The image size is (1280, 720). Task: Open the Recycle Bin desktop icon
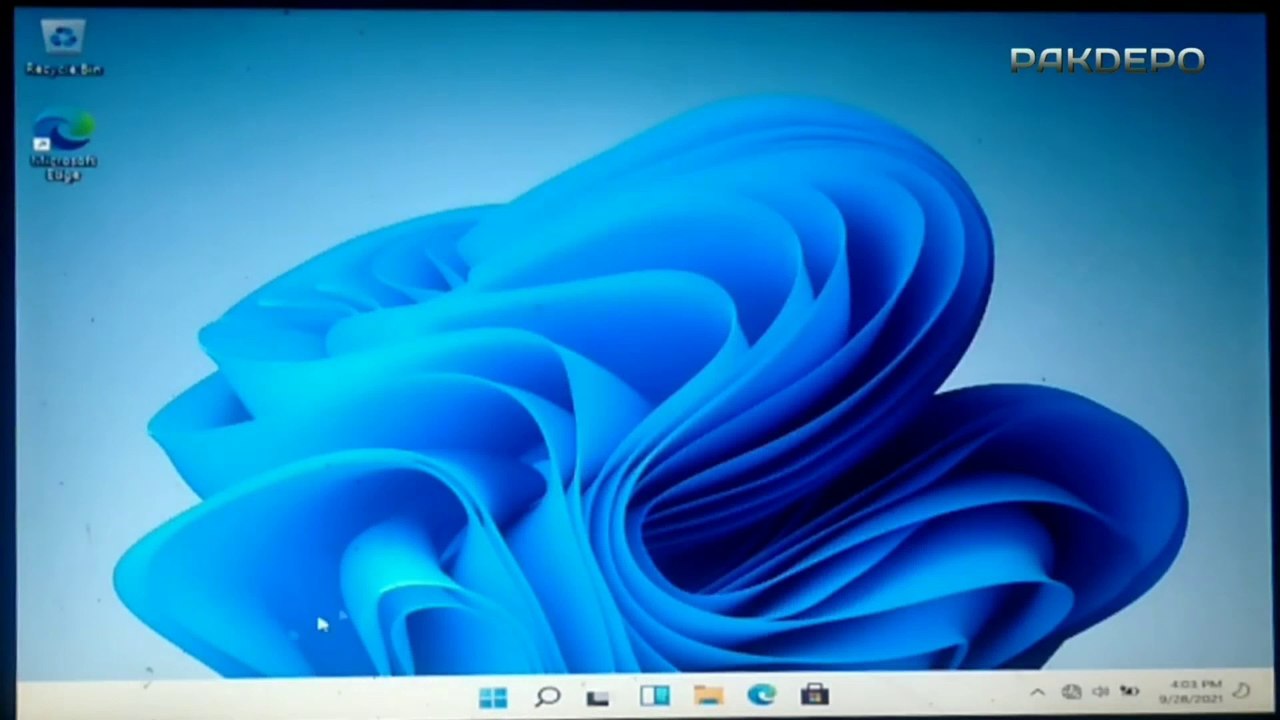(64, 48)
